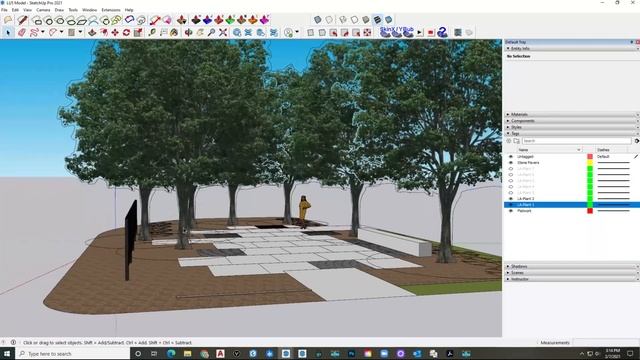This screenshot has width=640, height=360.
Task: Choose the Tape Measure tool
Action: (x=152, y=32)
